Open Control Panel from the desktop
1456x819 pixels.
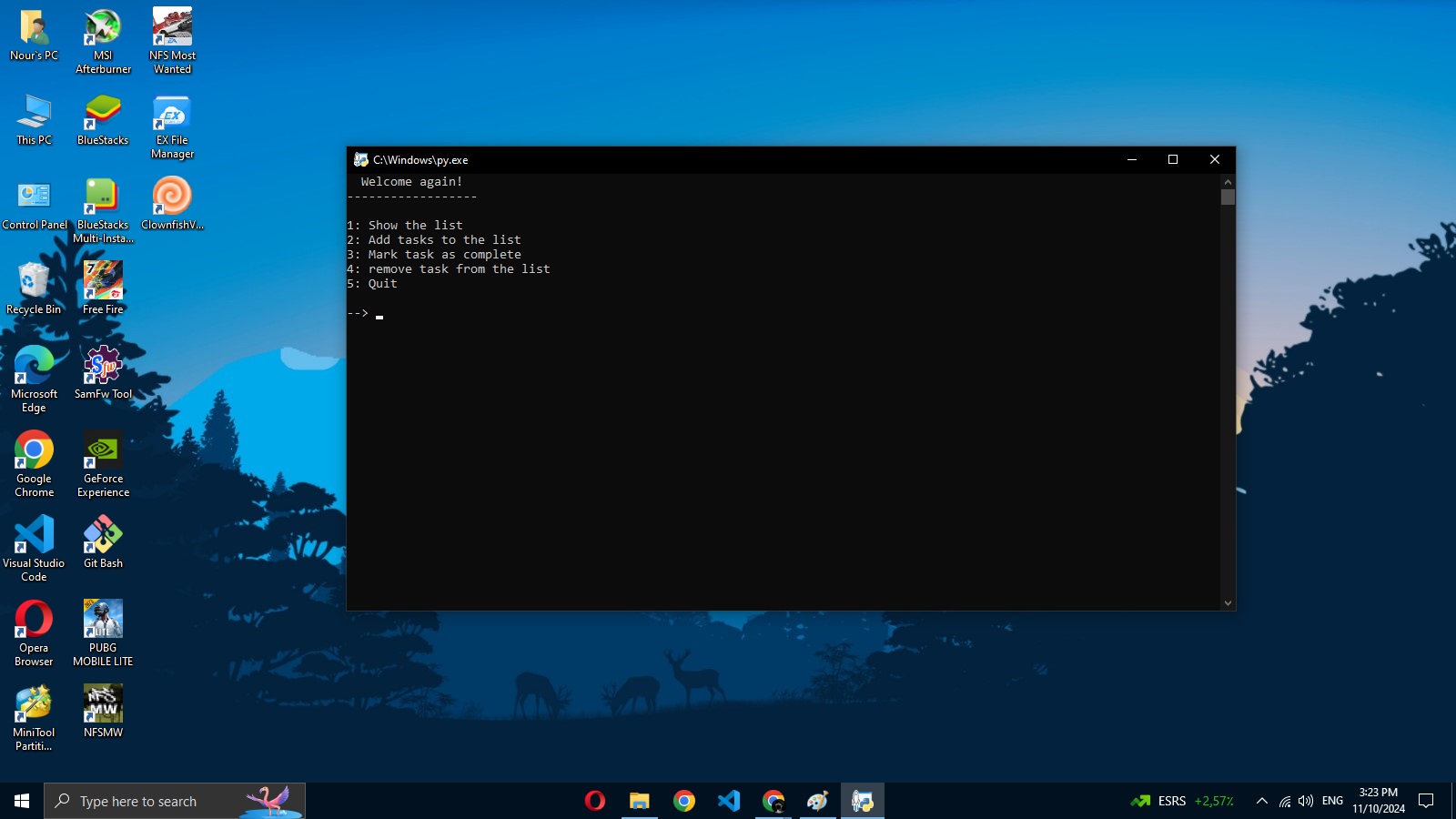point(34,205)
